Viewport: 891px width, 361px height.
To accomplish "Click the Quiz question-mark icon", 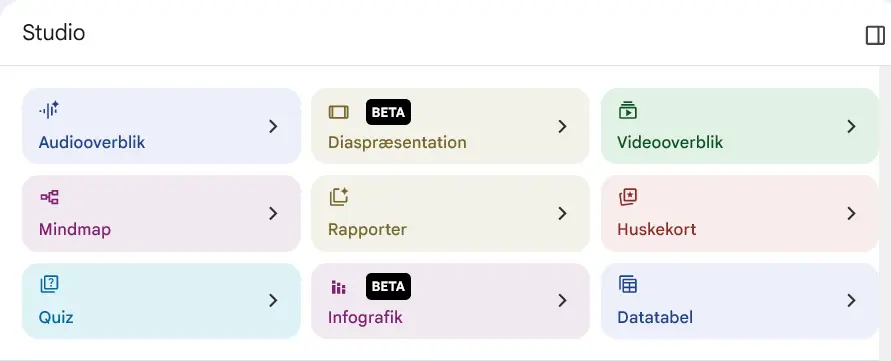I will coord(49,284).
